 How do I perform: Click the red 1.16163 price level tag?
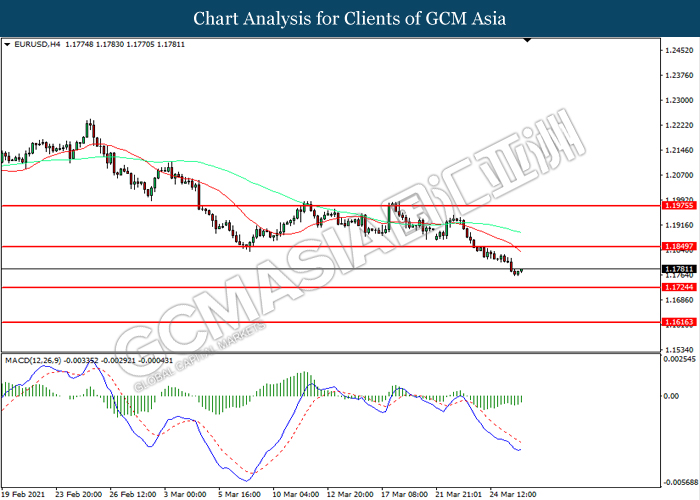[x=679, y=322]
